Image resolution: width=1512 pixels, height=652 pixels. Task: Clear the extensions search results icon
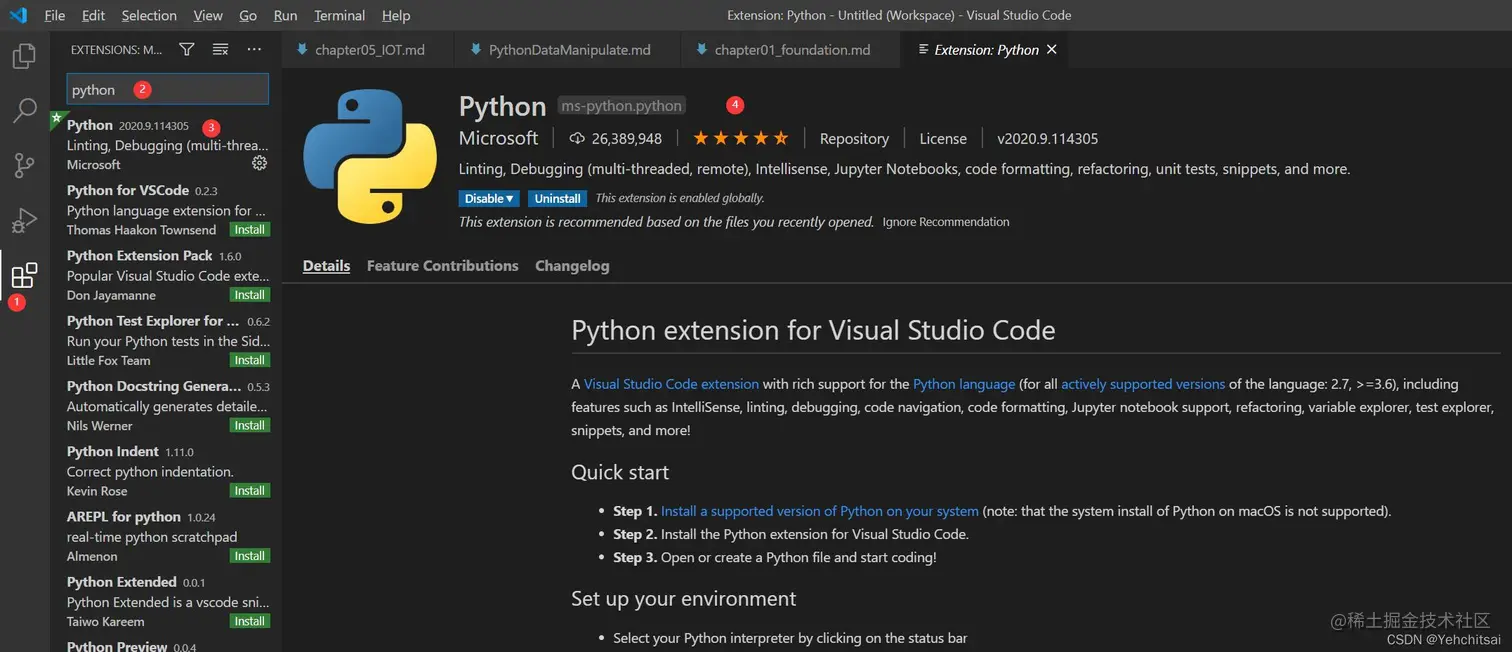coord(220,48)
